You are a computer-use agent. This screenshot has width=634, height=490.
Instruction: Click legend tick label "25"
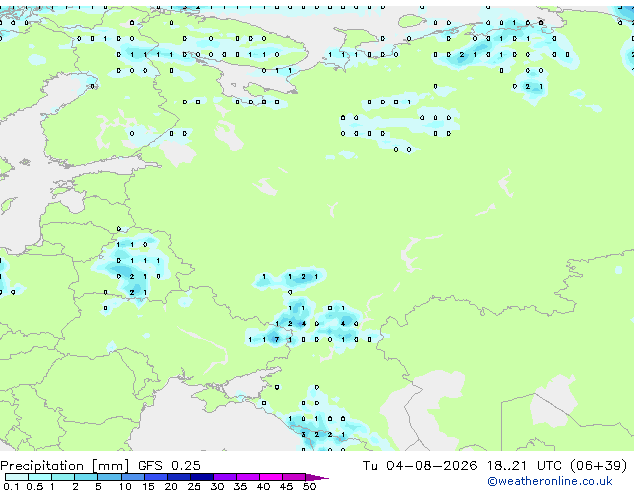pos(194,486)
